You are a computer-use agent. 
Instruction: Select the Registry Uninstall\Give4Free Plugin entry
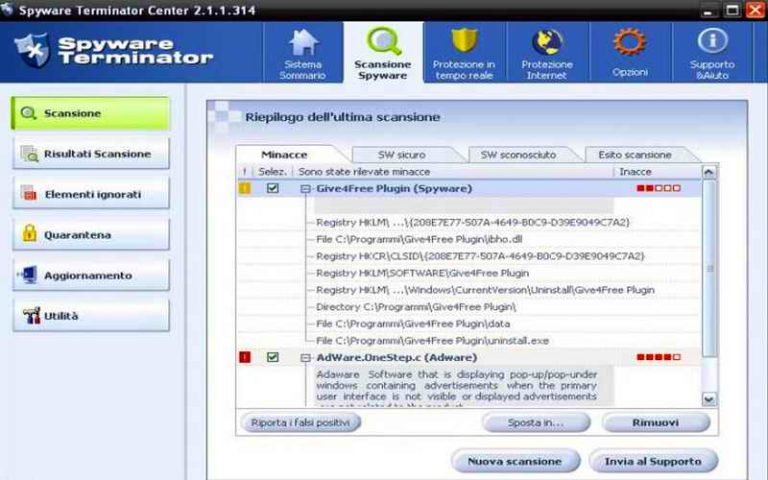(485, 289)
